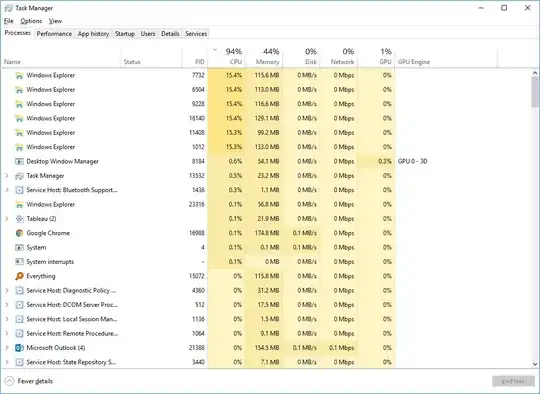This screenshot has width=540, height=394.
Task: Click Task Manager title bar icon
Action: (9, 8)
